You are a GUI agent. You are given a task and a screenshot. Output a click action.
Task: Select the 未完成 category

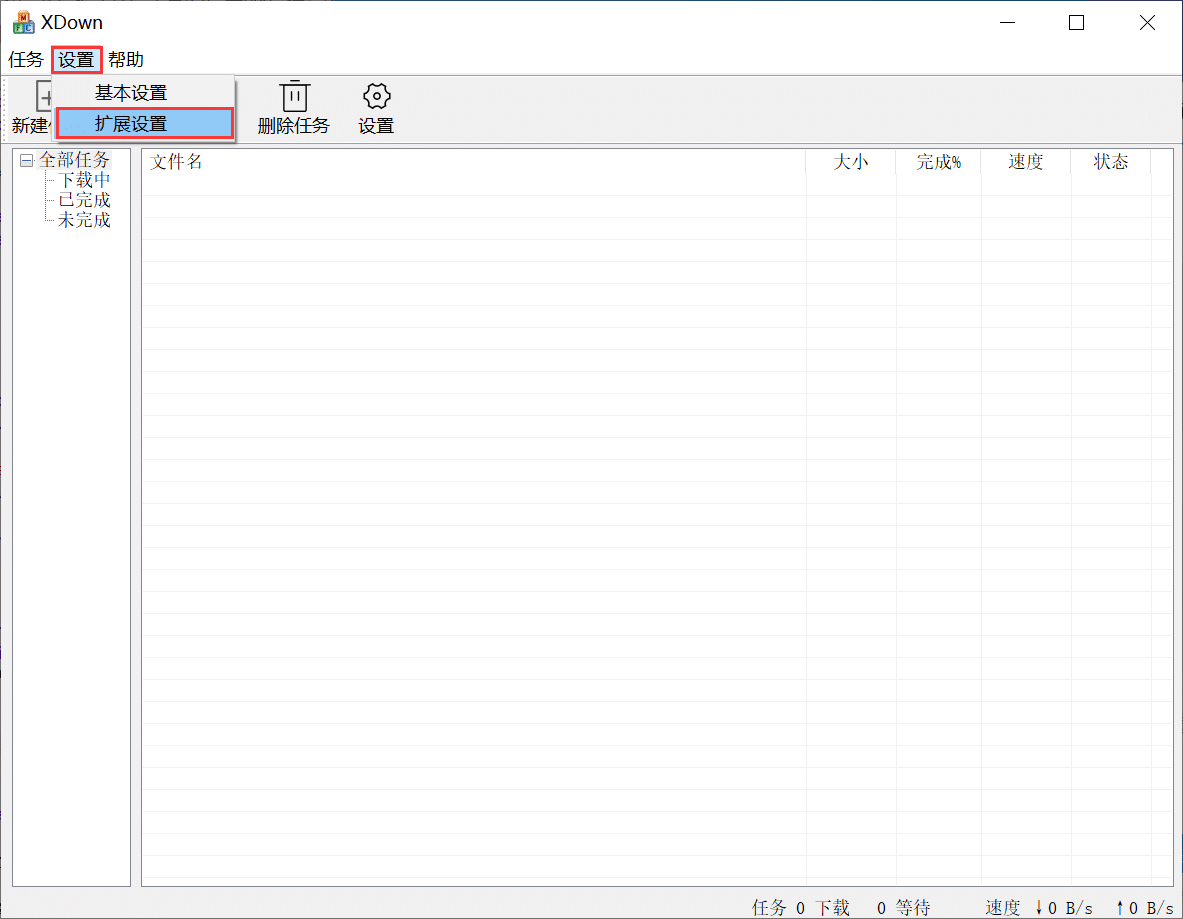tap(84, 220)
